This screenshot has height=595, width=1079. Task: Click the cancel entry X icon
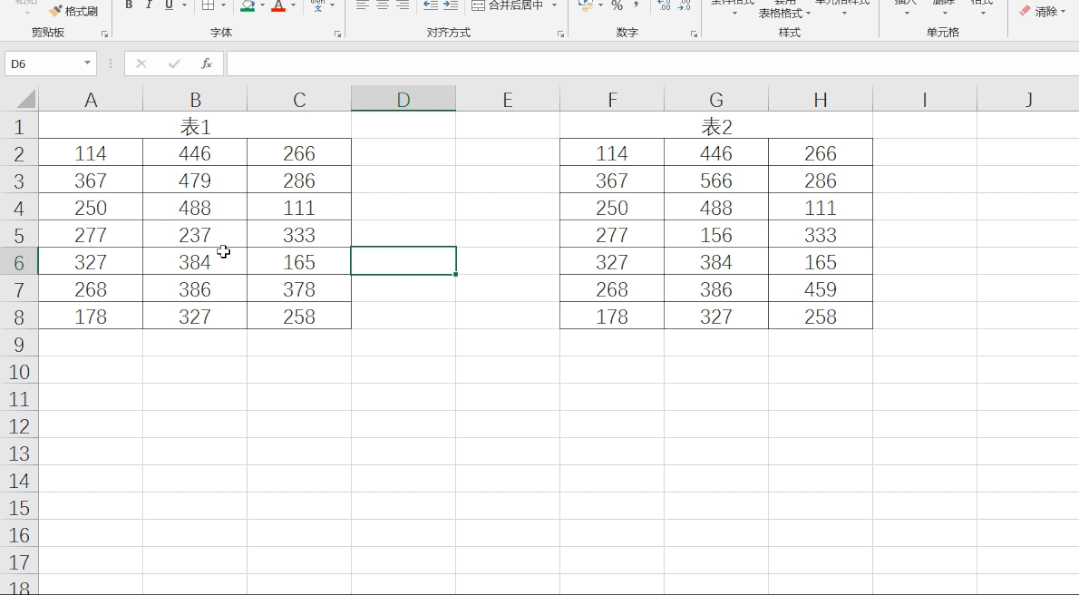pos(141,63)
